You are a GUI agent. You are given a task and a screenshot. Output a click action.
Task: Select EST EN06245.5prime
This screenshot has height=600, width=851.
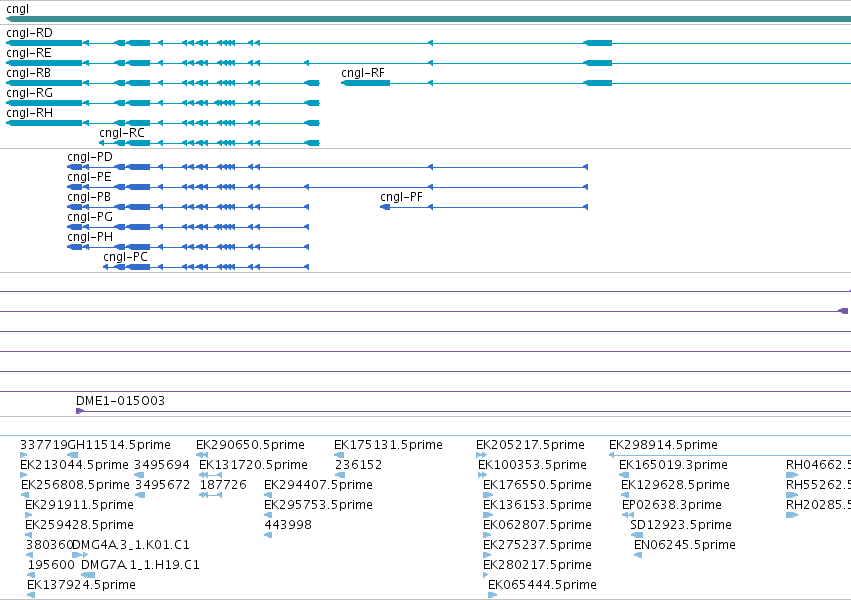click(685, 545)
